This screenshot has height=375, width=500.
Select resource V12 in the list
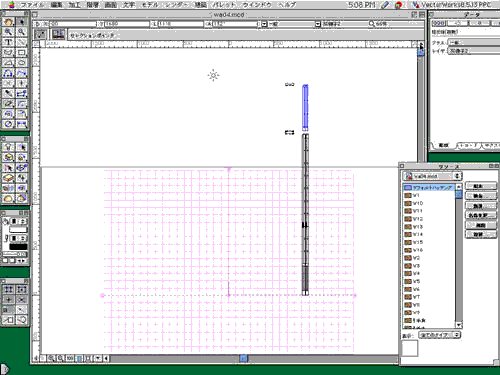tap(429, 219)
